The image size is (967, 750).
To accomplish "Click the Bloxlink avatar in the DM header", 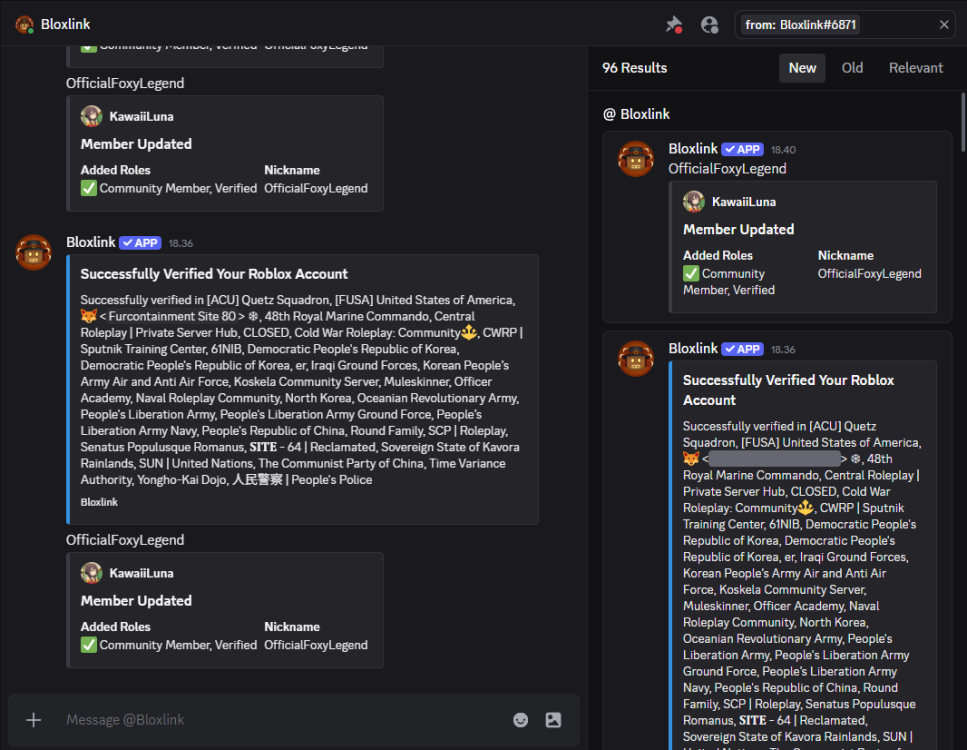I will tap(24, 25).
